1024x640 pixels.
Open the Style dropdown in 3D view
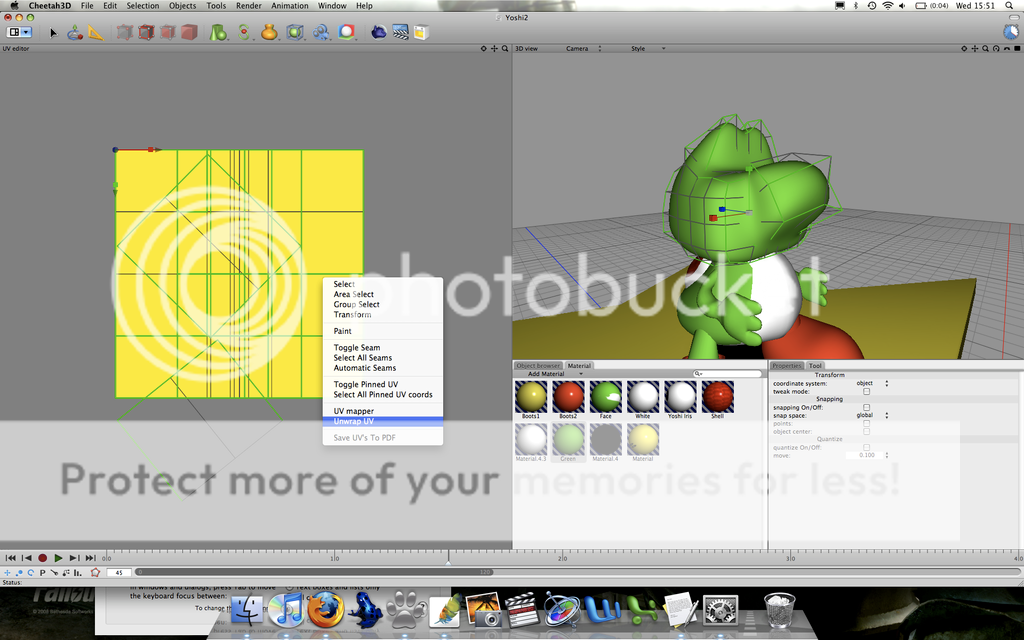648,48
